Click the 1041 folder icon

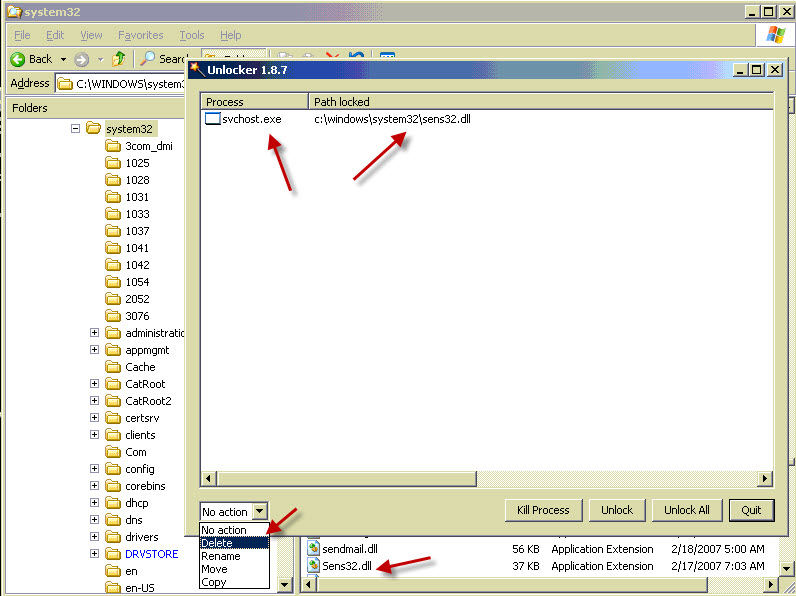tap(113, 248)
